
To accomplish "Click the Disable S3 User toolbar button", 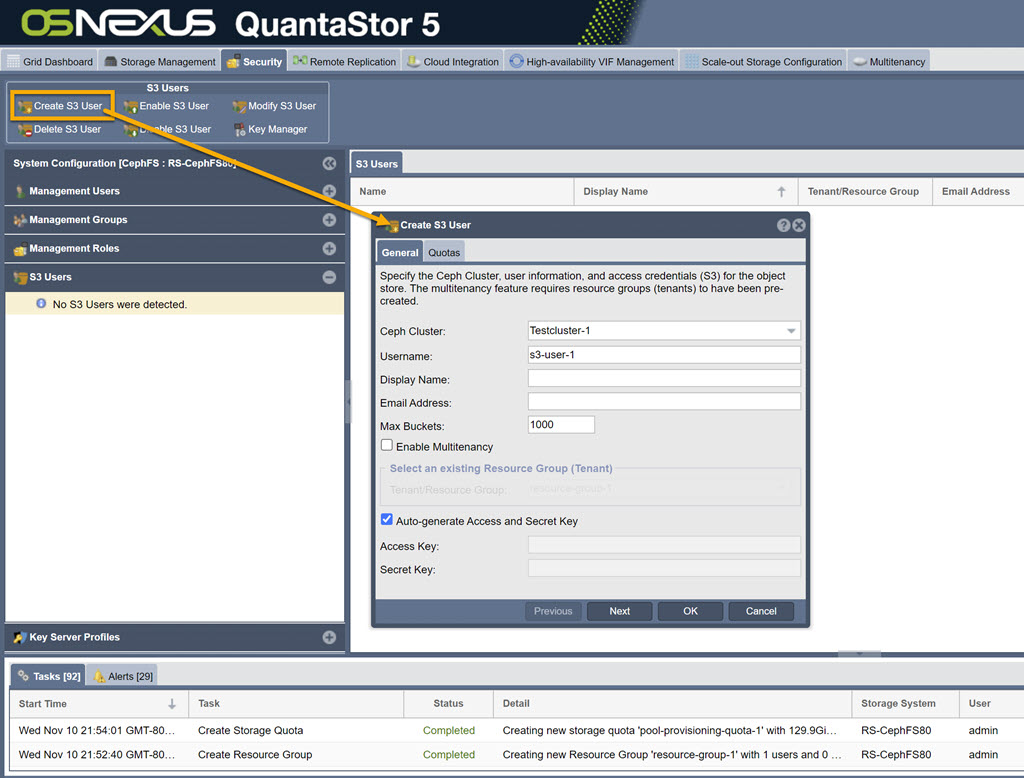I will click(168, 129).
